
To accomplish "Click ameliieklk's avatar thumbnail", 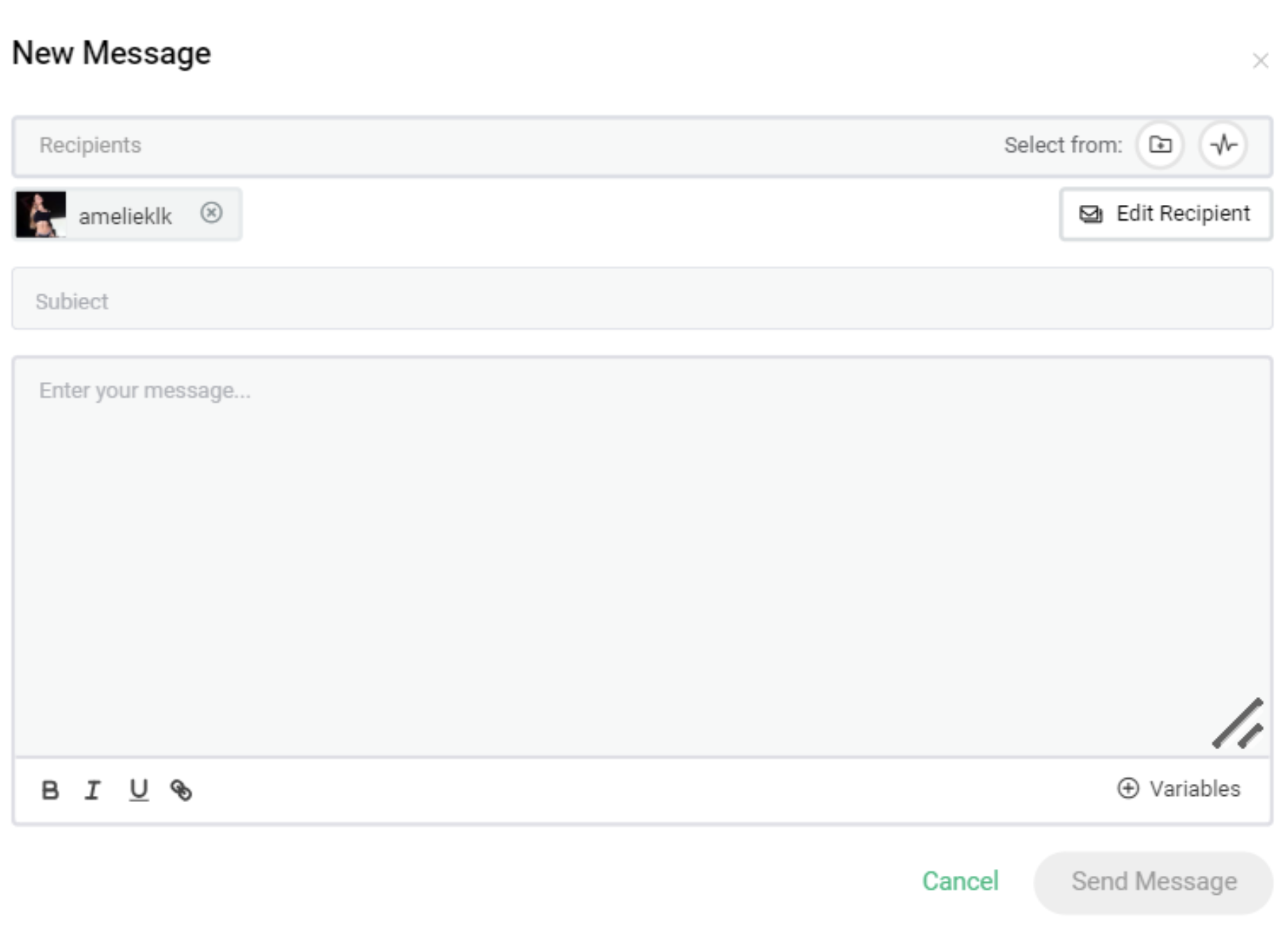I will click(x=41, y=215).
